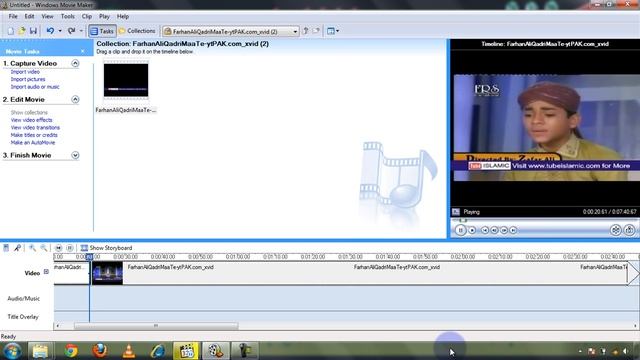Open the Tools menu

click(x=68, y=17)
